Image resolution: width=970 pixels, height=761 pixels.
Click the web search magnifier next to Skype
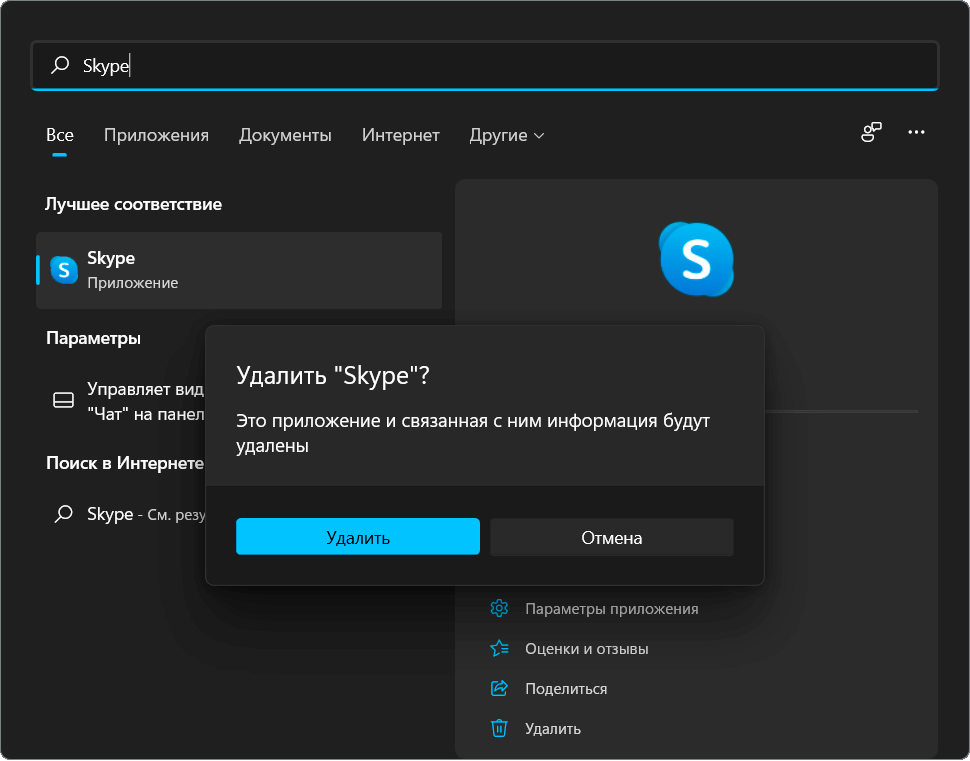tap(63, 514)
